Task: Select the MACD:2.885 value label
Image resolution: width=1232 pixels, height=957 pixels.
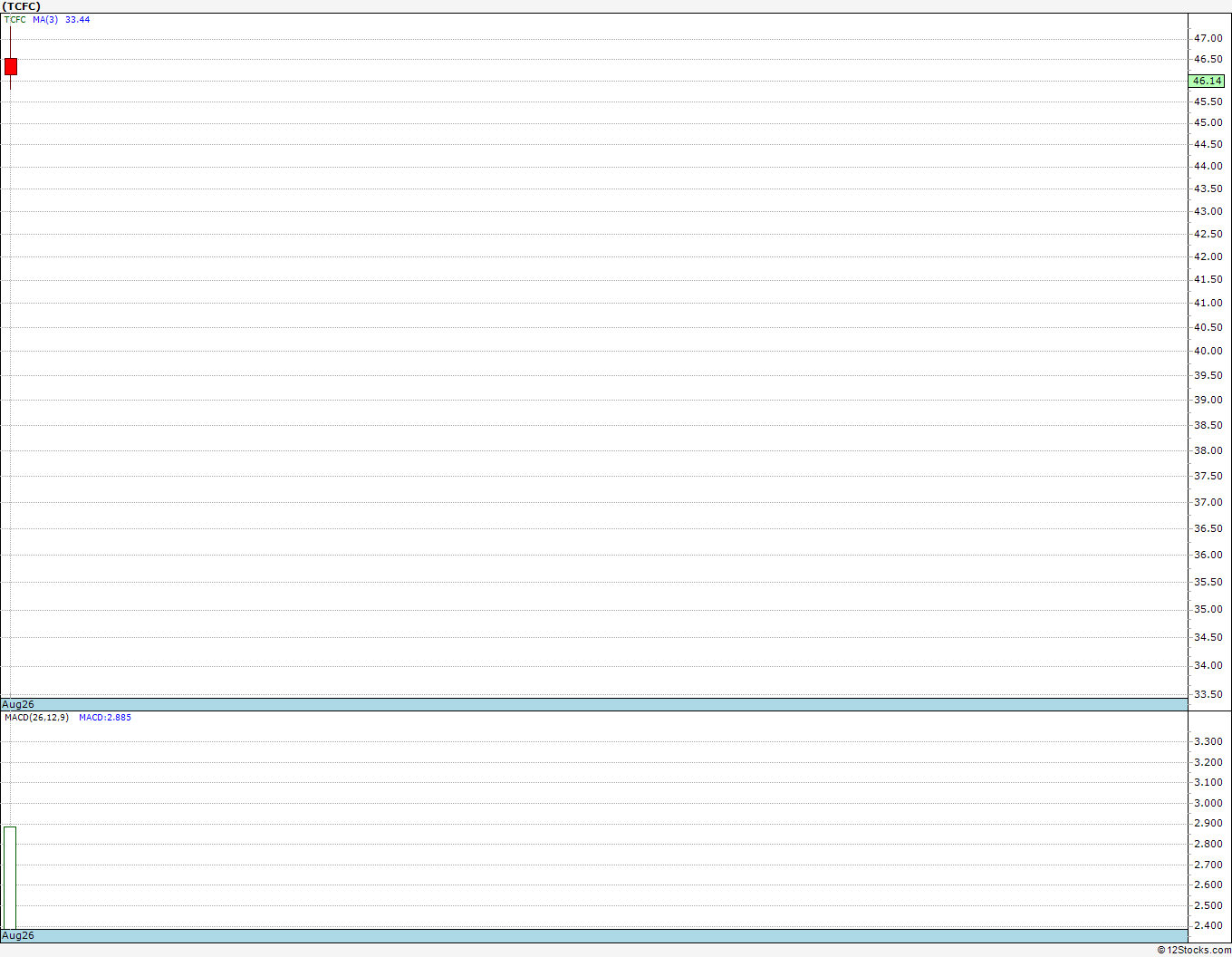Action: 105,717
